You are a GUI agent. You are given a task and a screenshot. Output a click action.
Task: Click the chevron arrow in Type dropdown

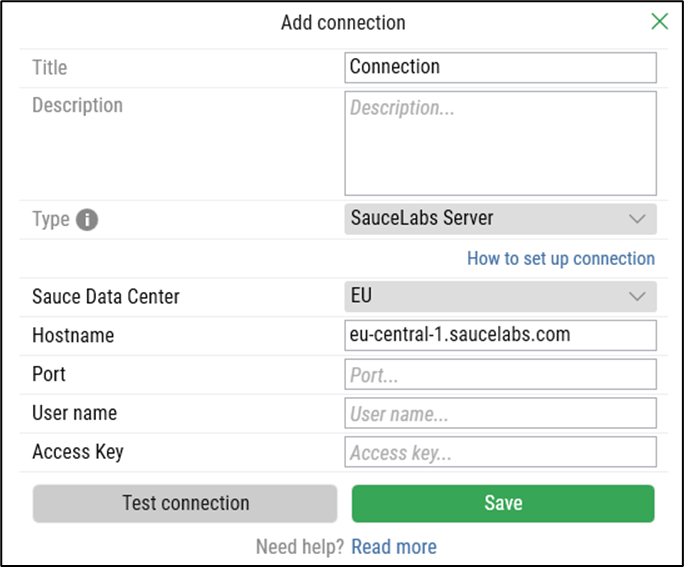[x=637, y=219]
